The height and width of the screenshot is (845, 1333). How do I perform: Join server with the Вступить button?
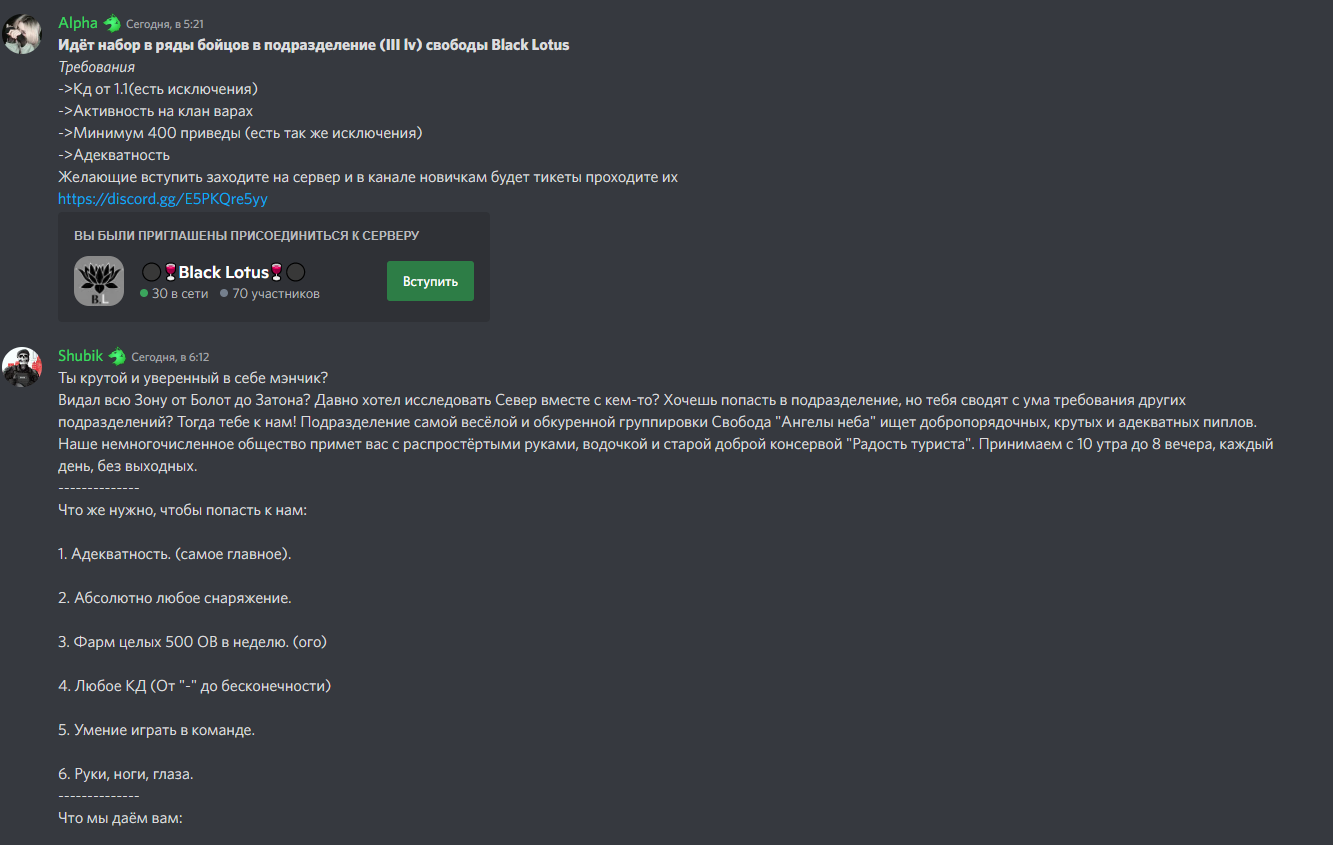pyautogui.click(x=430, y=281)
